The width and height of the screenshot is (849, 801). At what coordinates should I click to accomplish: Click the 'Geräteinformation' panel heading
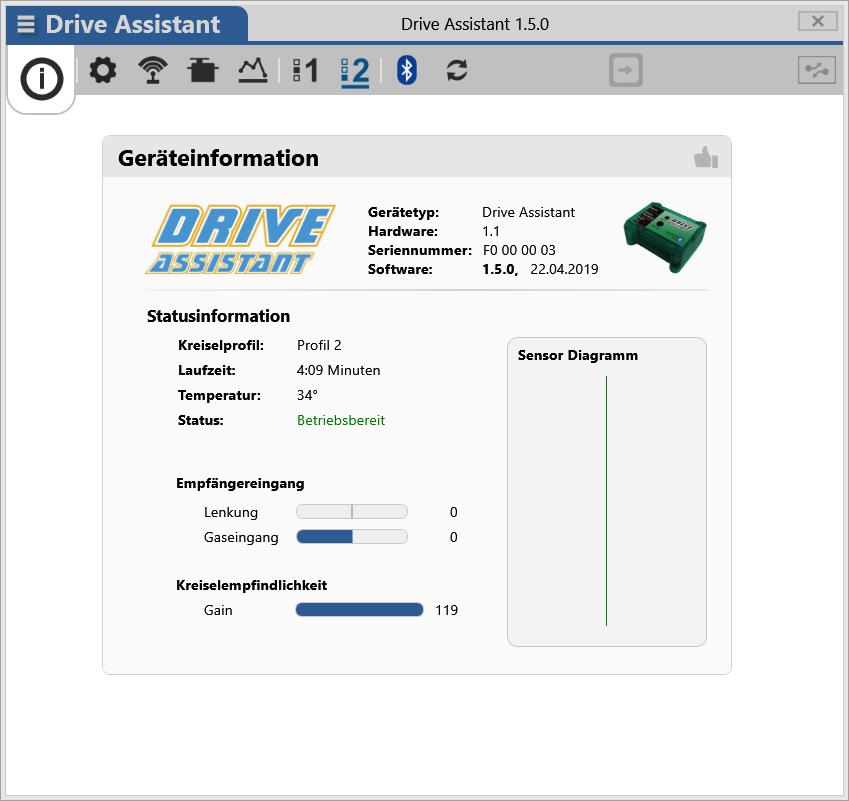pyautogui.click(x=218, y=158)
